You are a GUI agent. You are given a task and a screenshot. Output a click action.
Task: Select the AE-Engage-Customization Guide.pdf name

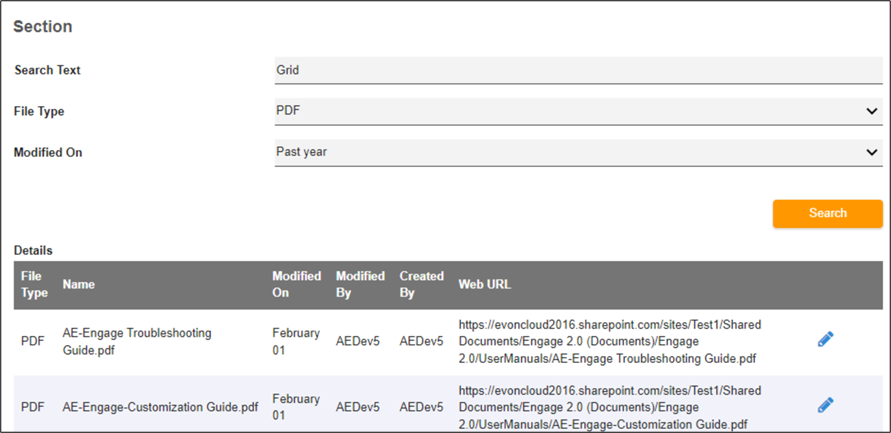tap(160, 407)
